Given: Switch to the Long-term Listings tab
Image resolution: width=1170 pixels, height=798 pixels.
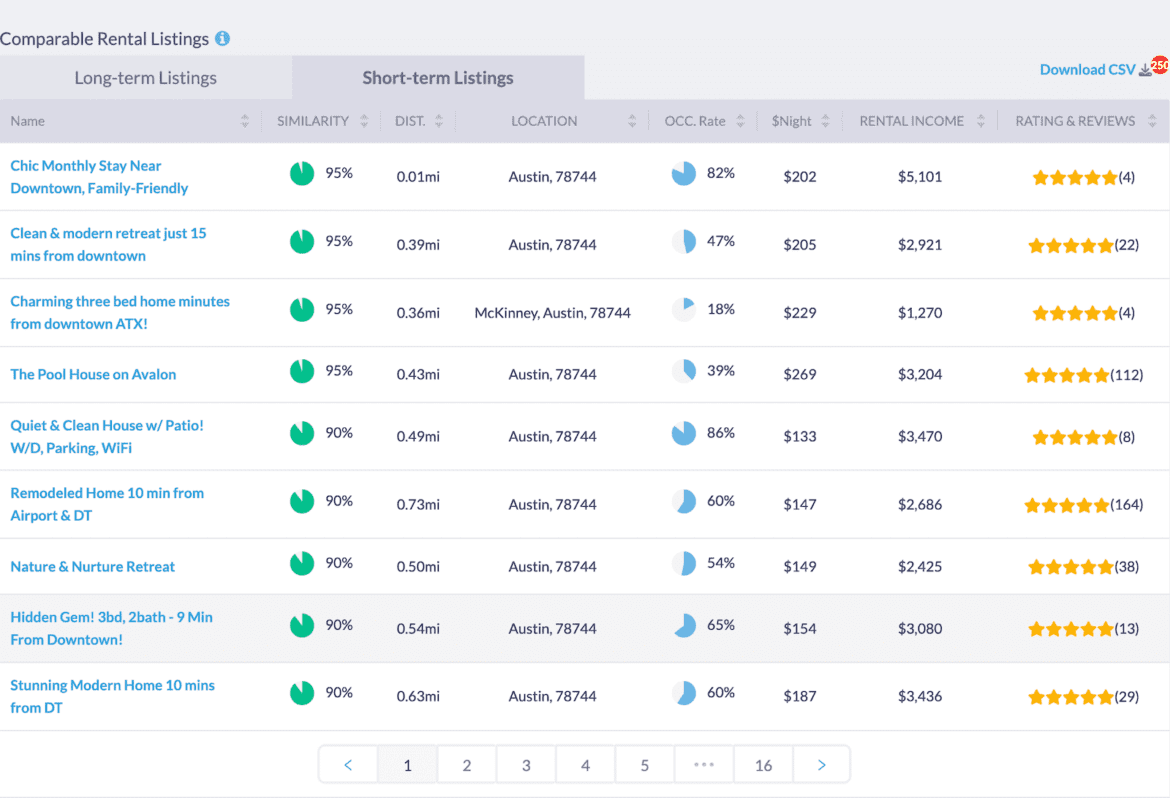Looking at the screenshot, I should (146, 77).
